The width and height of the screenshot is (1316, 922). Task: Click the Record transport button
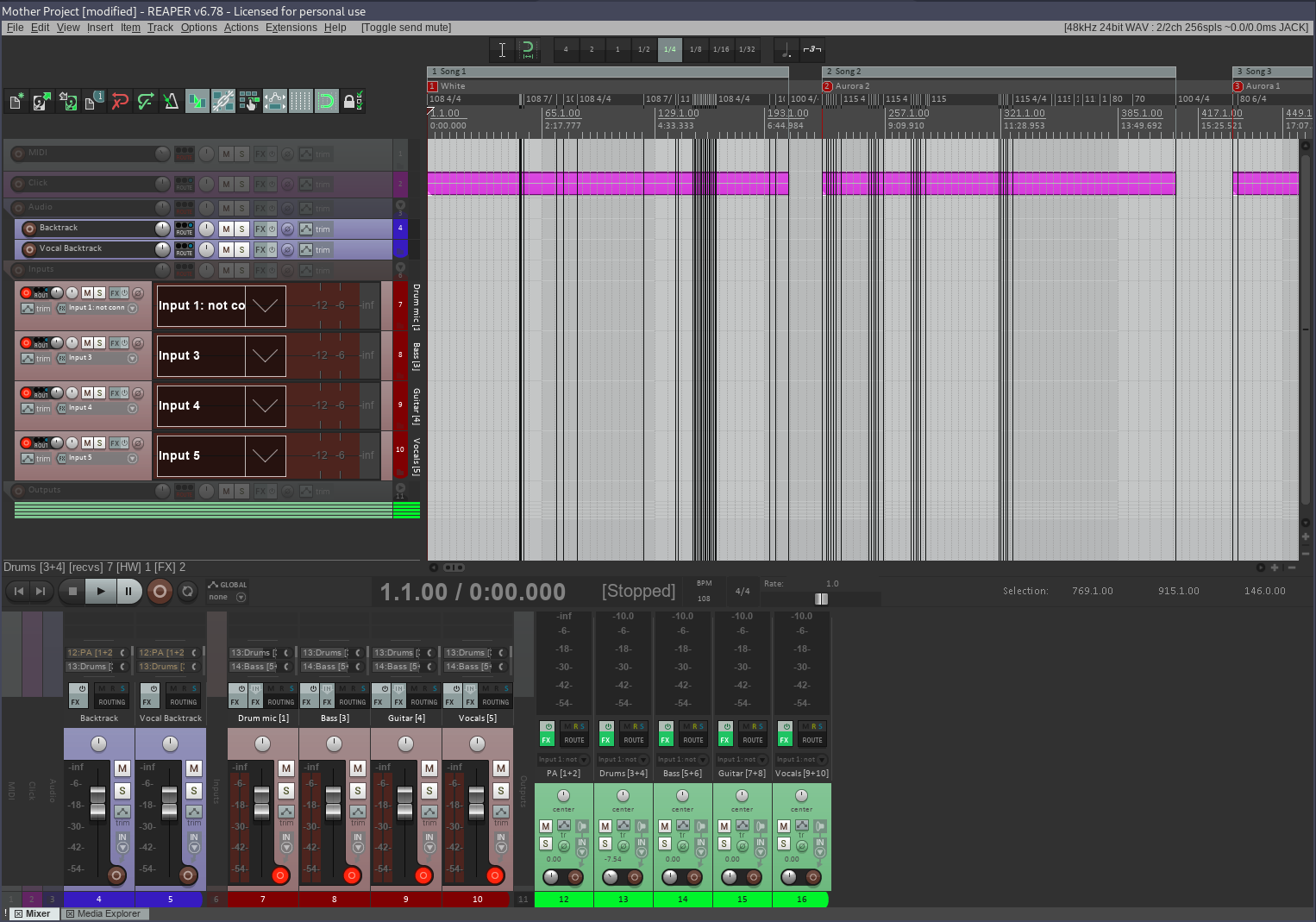click(x=159, y=591)
